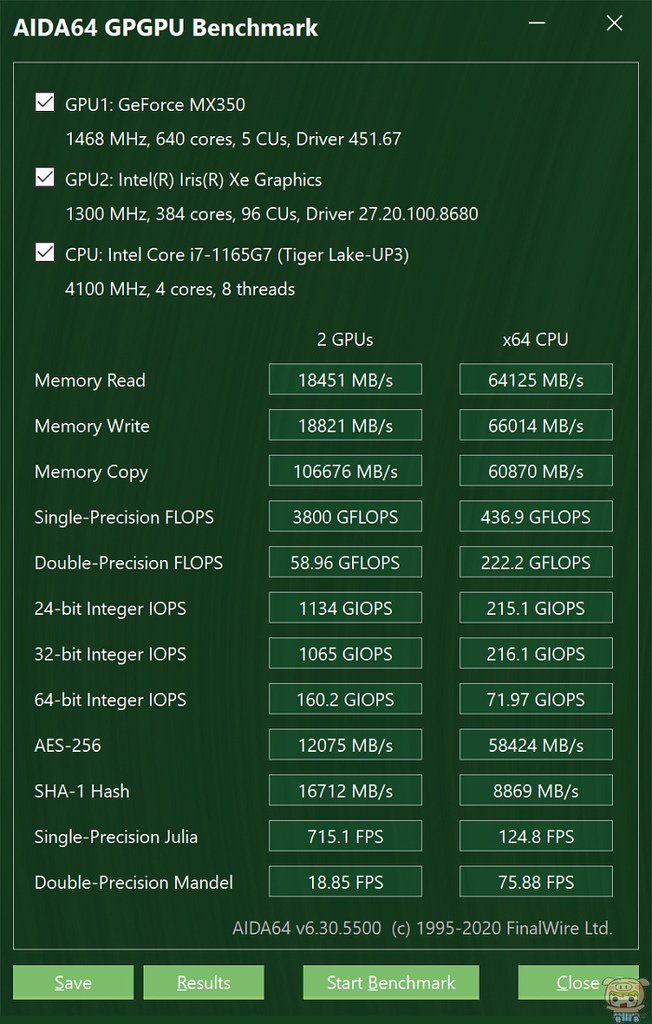Open the Results button

204,982
